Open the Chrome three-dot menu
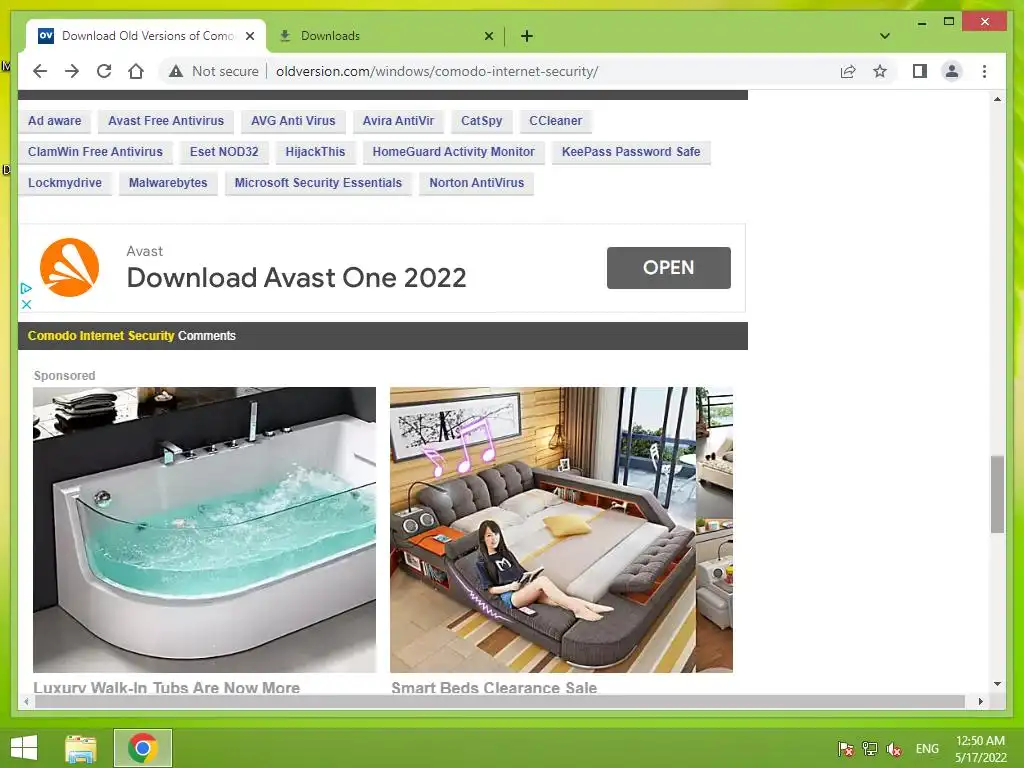 pos(984,71)
